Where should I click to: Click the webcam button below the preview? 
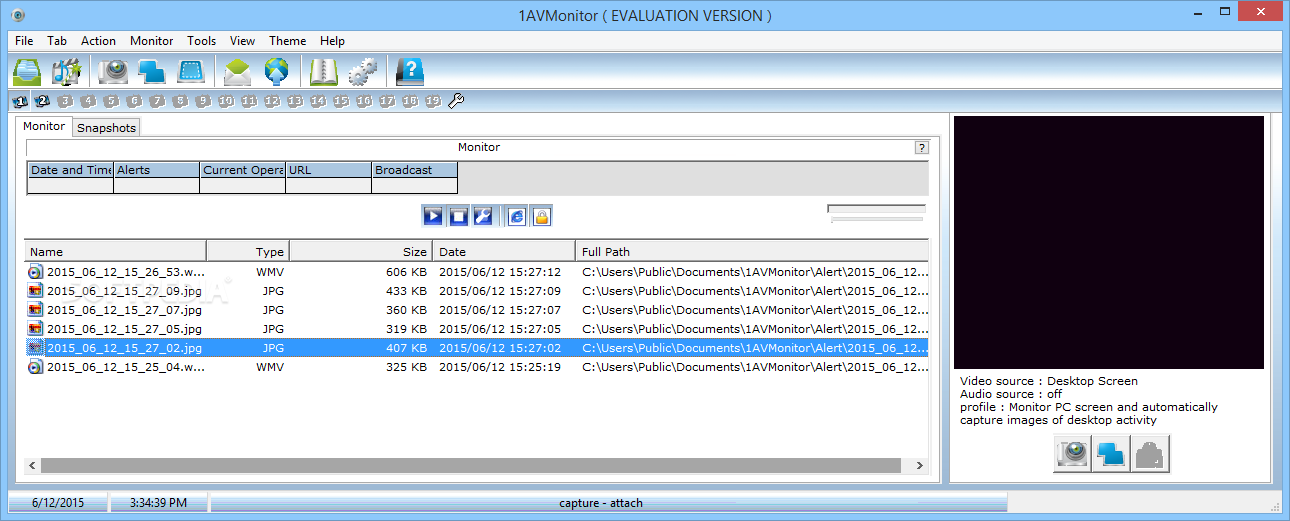tap(1072, 453)
